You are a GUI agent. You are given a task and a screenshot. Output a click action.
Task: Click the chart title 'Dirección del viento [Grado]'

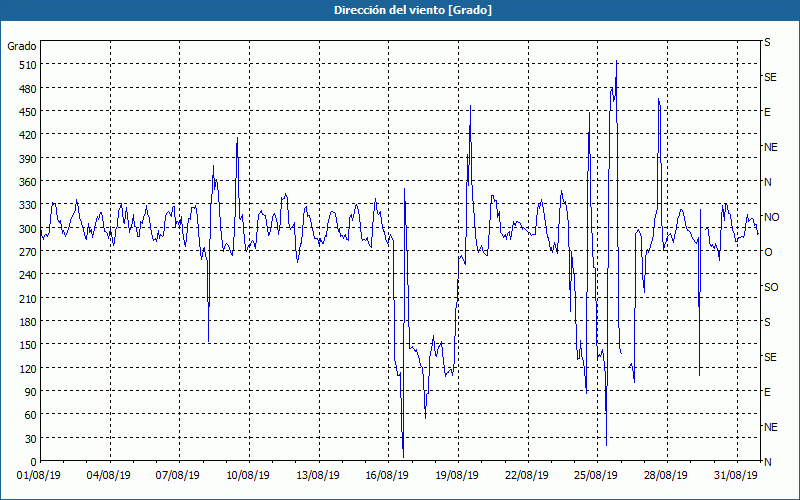pos(413,10)
